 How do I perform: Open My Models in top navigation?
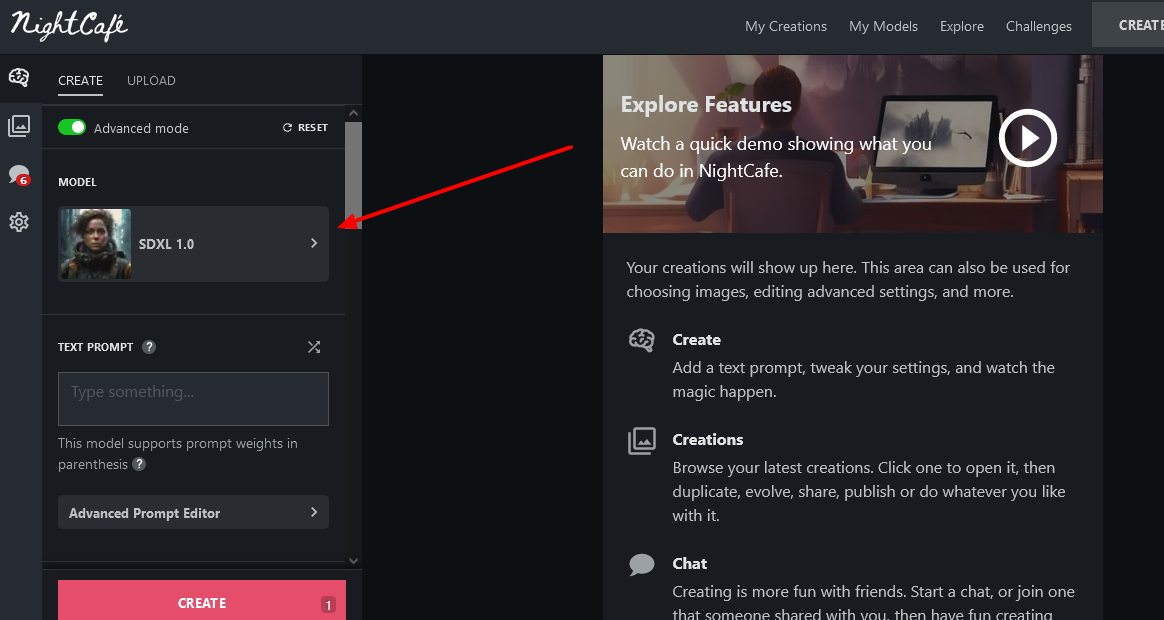tap(883, 26)
